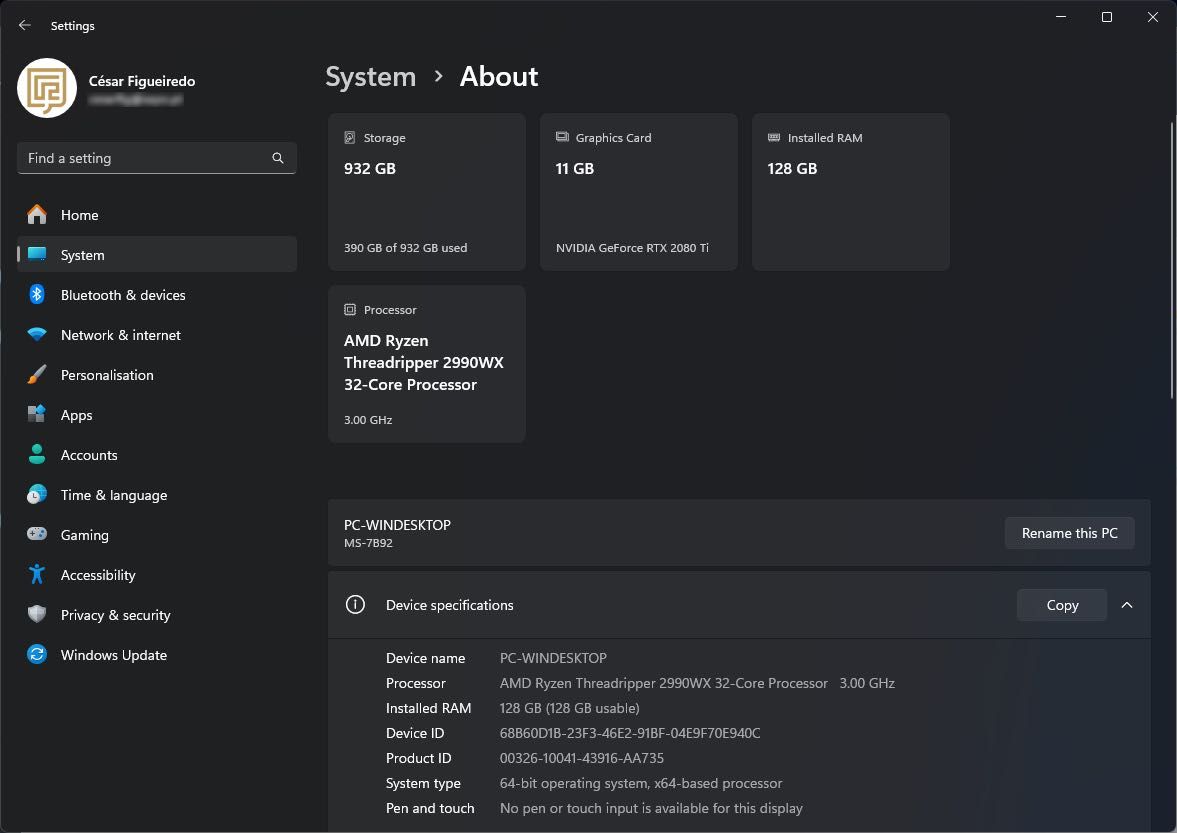Open the Graphics Card tile
This screenshot has width=1177, height=833.
(x=639, y=192)
